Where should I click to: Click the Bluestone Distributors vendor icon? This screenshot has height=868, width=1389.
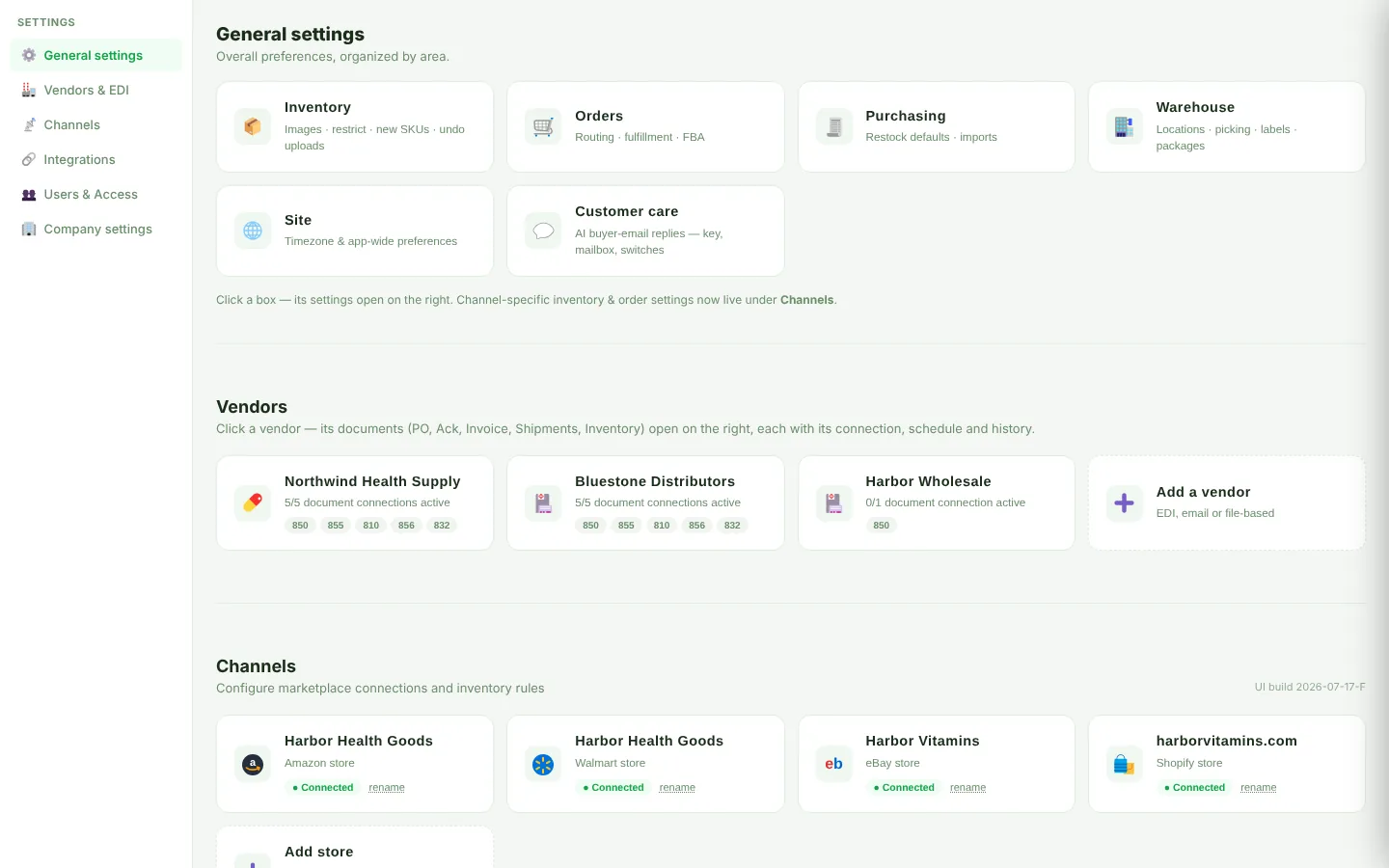tap(543, 502)
